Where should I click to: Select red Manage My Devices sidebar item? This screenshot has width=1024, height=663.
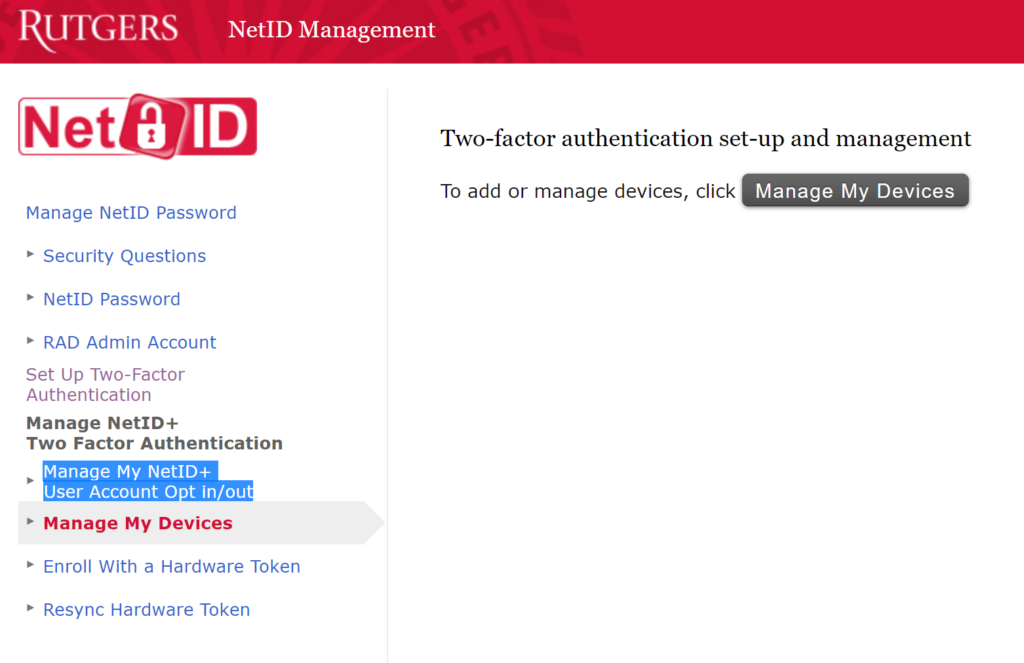pos(137,523)
